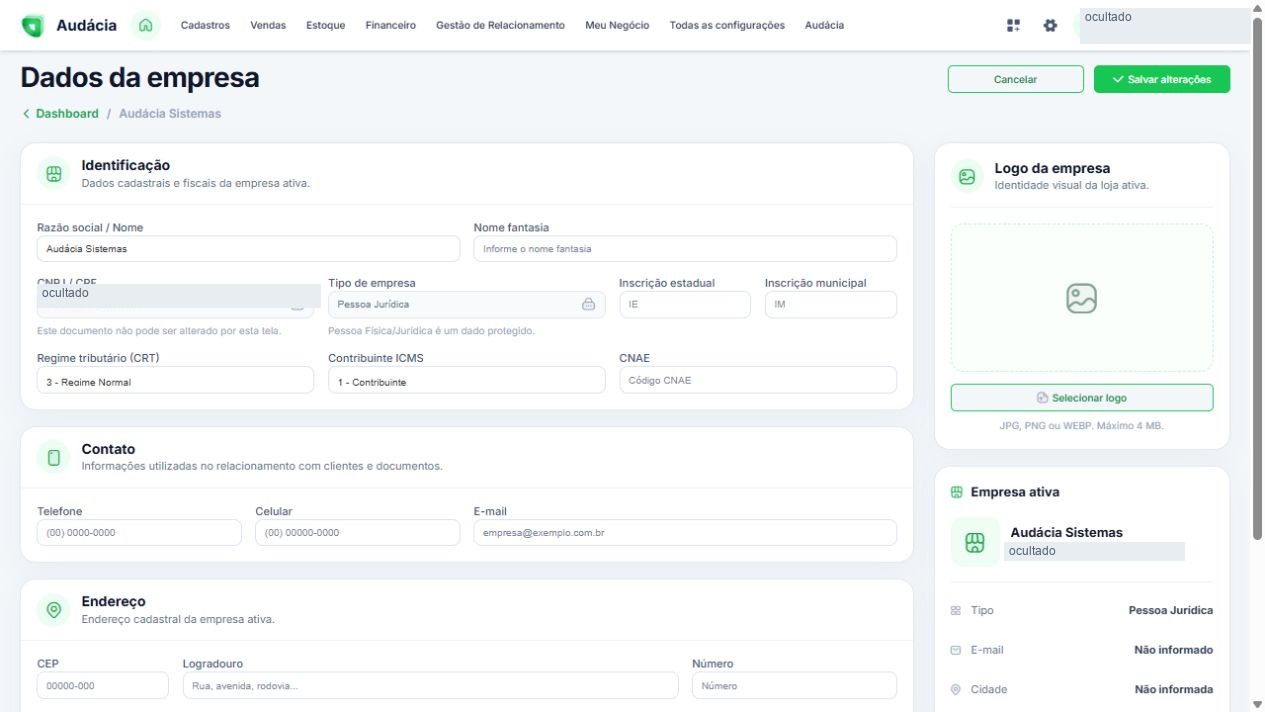Open the apps grid icon in header
Screen dimensions: 1265x712
(x=1013, y=26)
